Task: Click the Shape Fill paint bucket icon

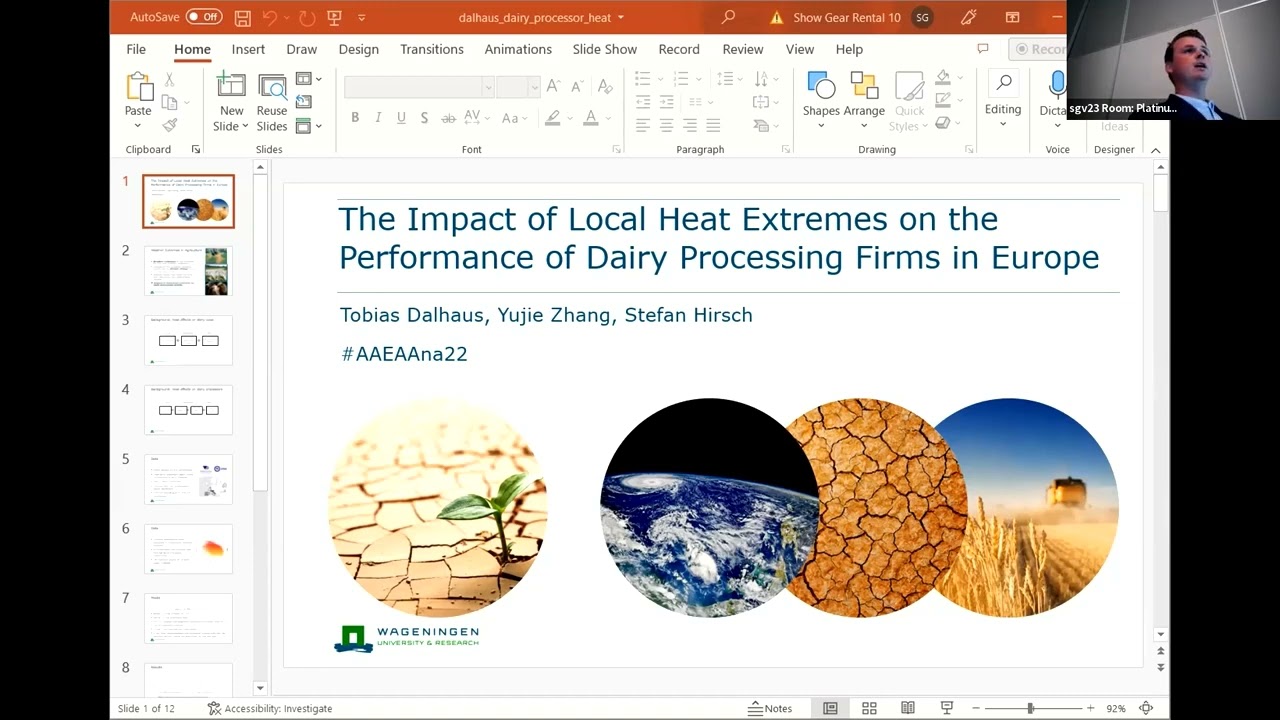Action: click(x=942, y=78)
